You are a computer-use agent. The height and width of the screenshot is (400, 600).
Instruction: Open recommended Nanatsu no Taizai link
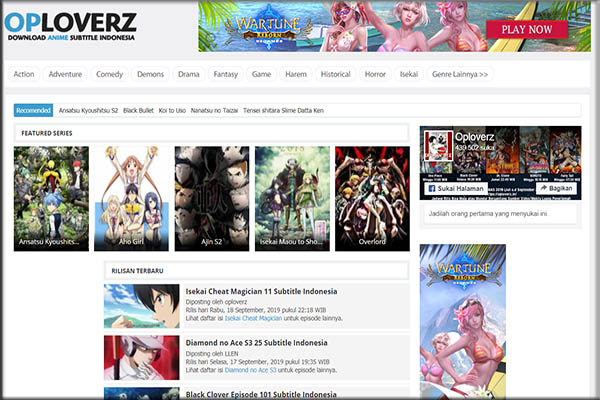(x=214, y=111)
